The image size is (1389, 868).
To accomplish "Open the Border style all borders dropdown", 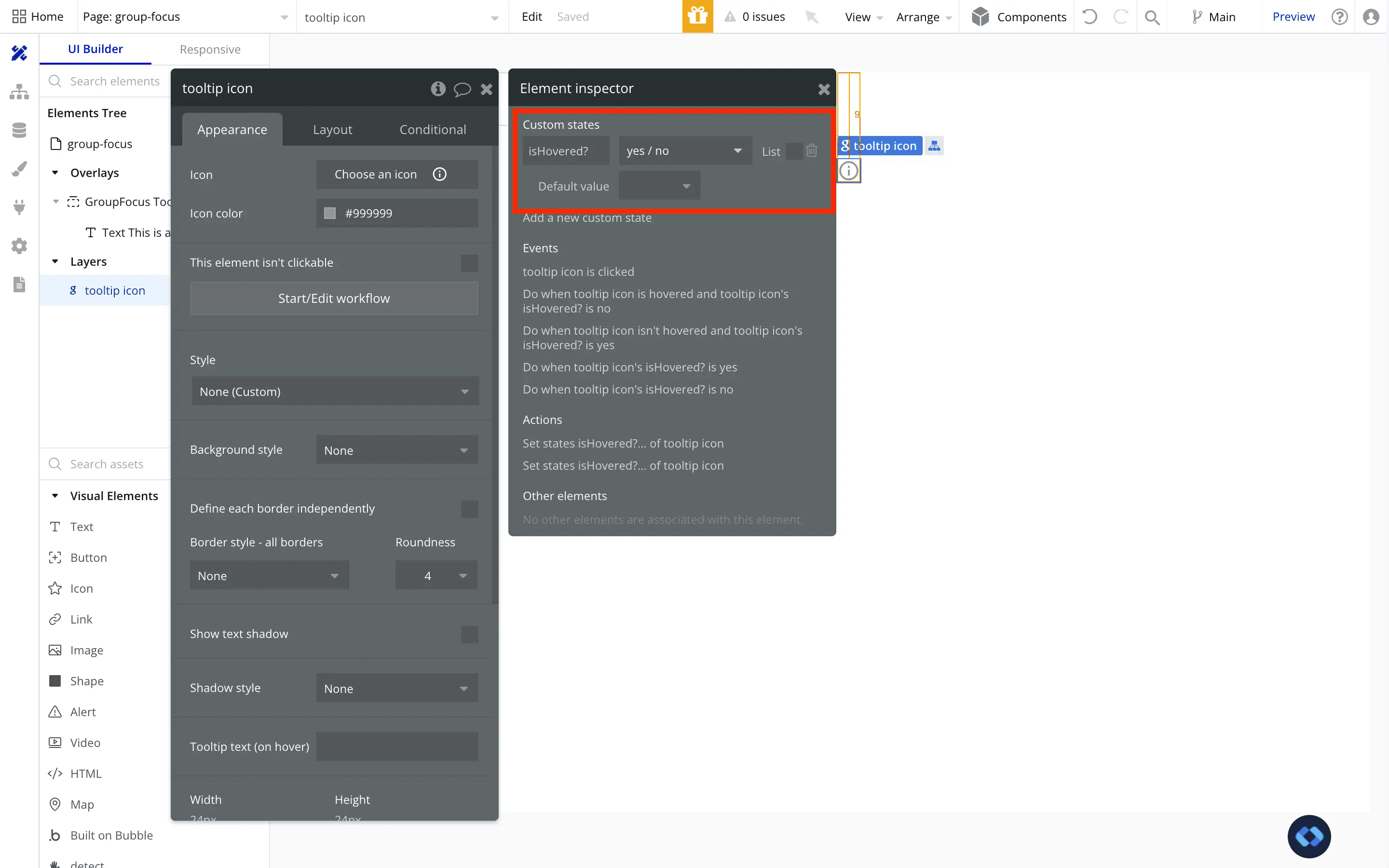I will point(269,575).
